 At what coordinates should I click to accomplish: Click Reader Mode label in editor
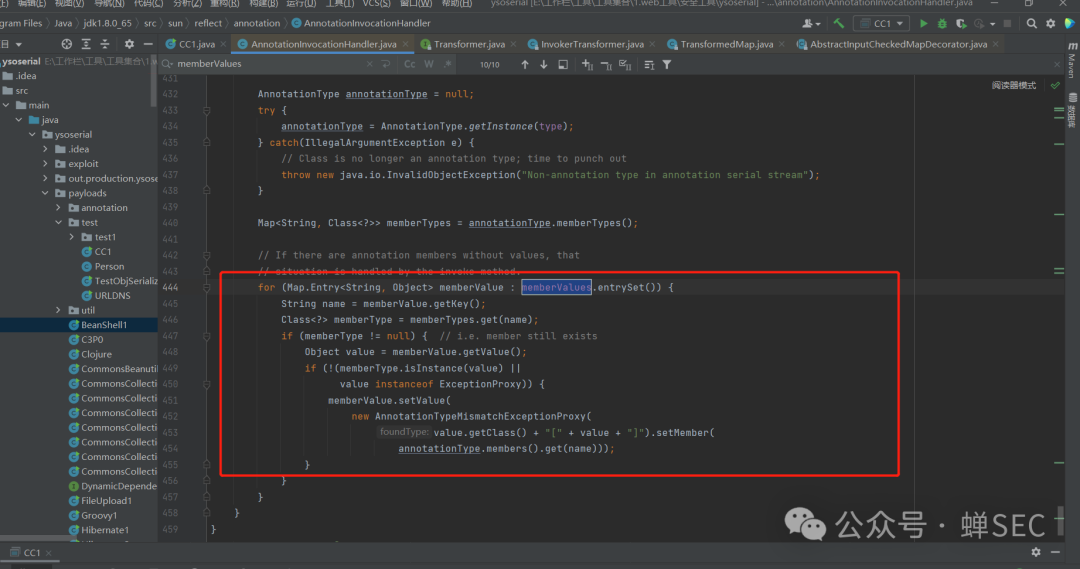coord(1013,86)
